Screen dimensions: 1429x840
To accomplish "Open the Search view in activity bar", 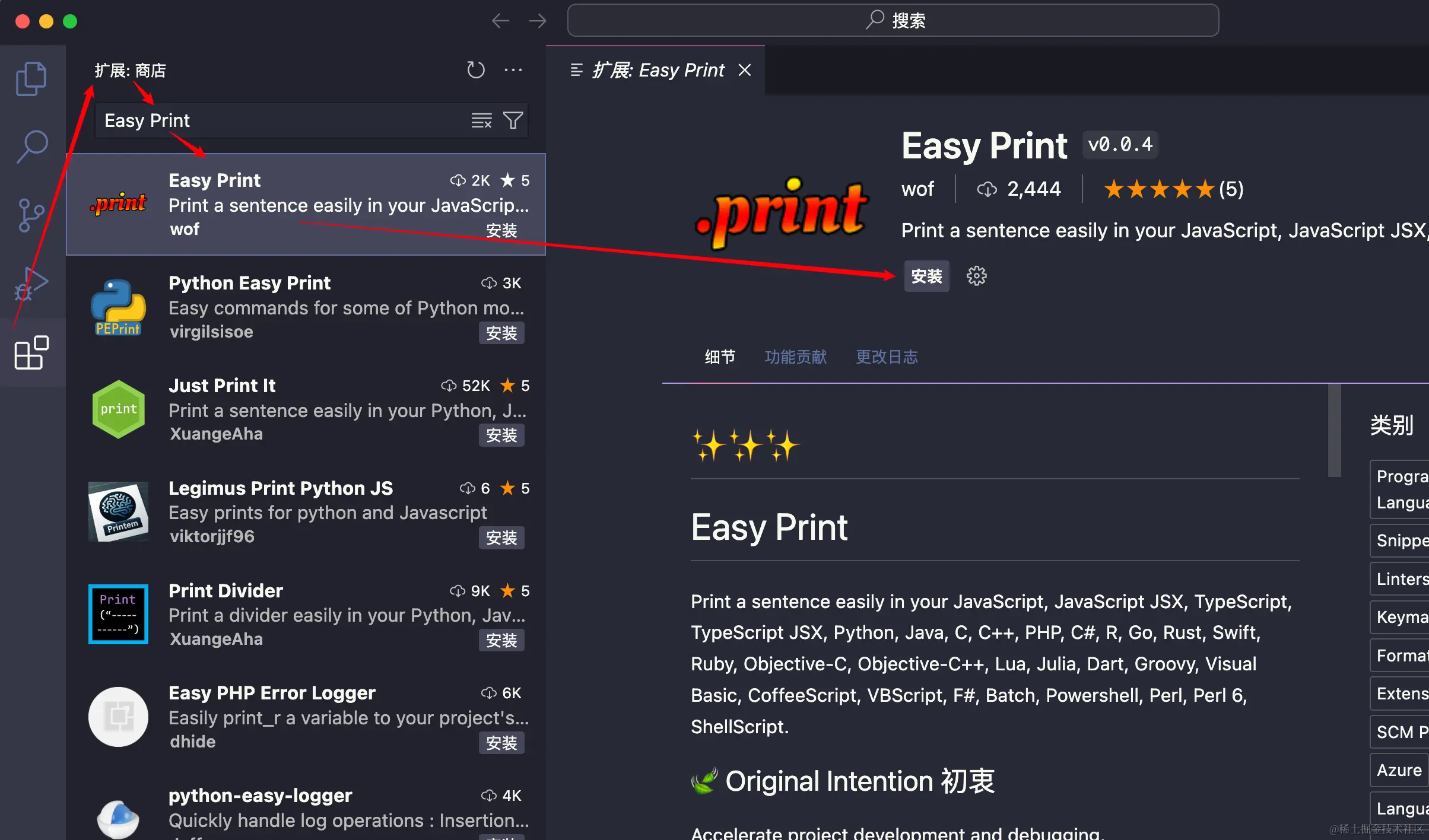I will (31, 147).
